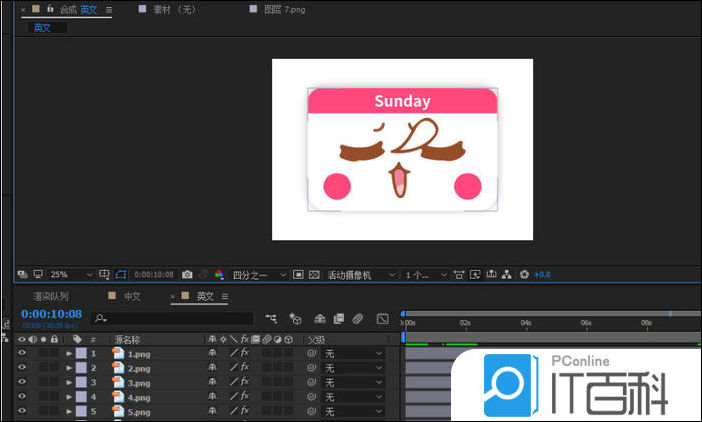Expand the 2.png layer properties triangle
The height and width of the screenshot is (422, 702).
(69, 368)
